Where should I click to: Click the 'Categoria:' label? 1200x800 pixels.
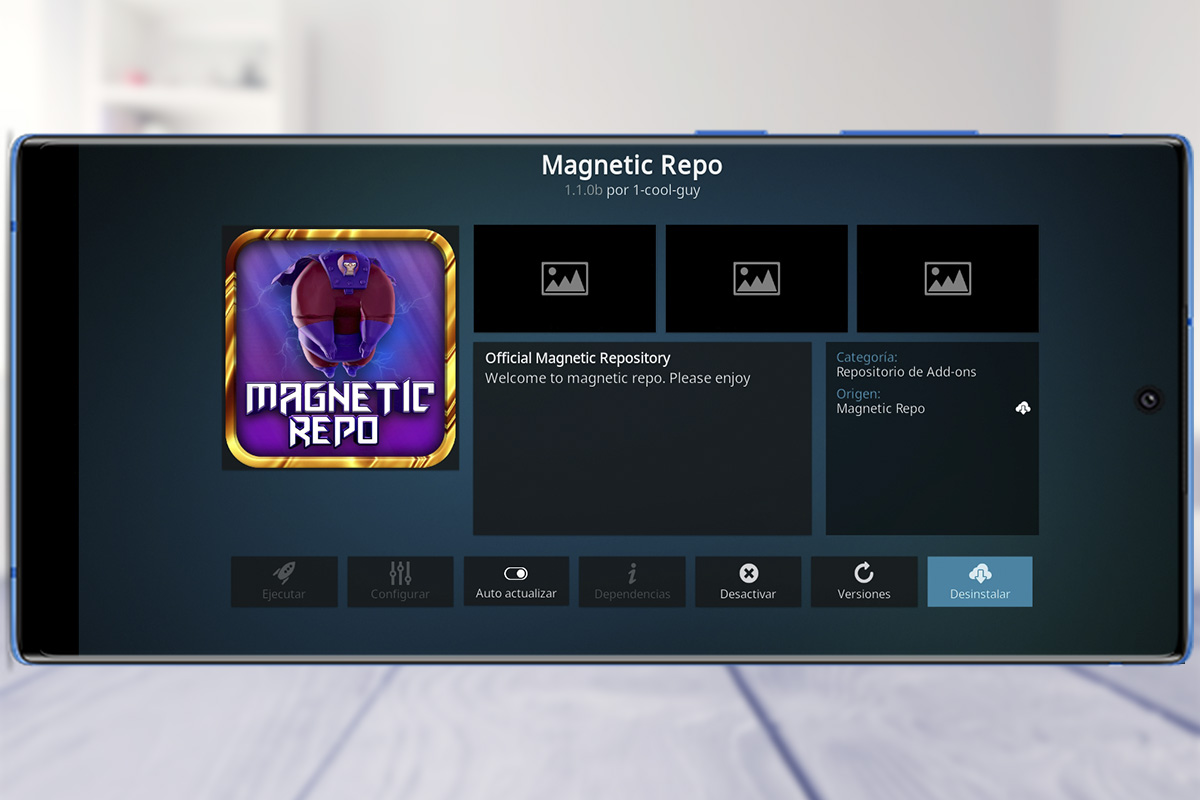tap(866, 357)
